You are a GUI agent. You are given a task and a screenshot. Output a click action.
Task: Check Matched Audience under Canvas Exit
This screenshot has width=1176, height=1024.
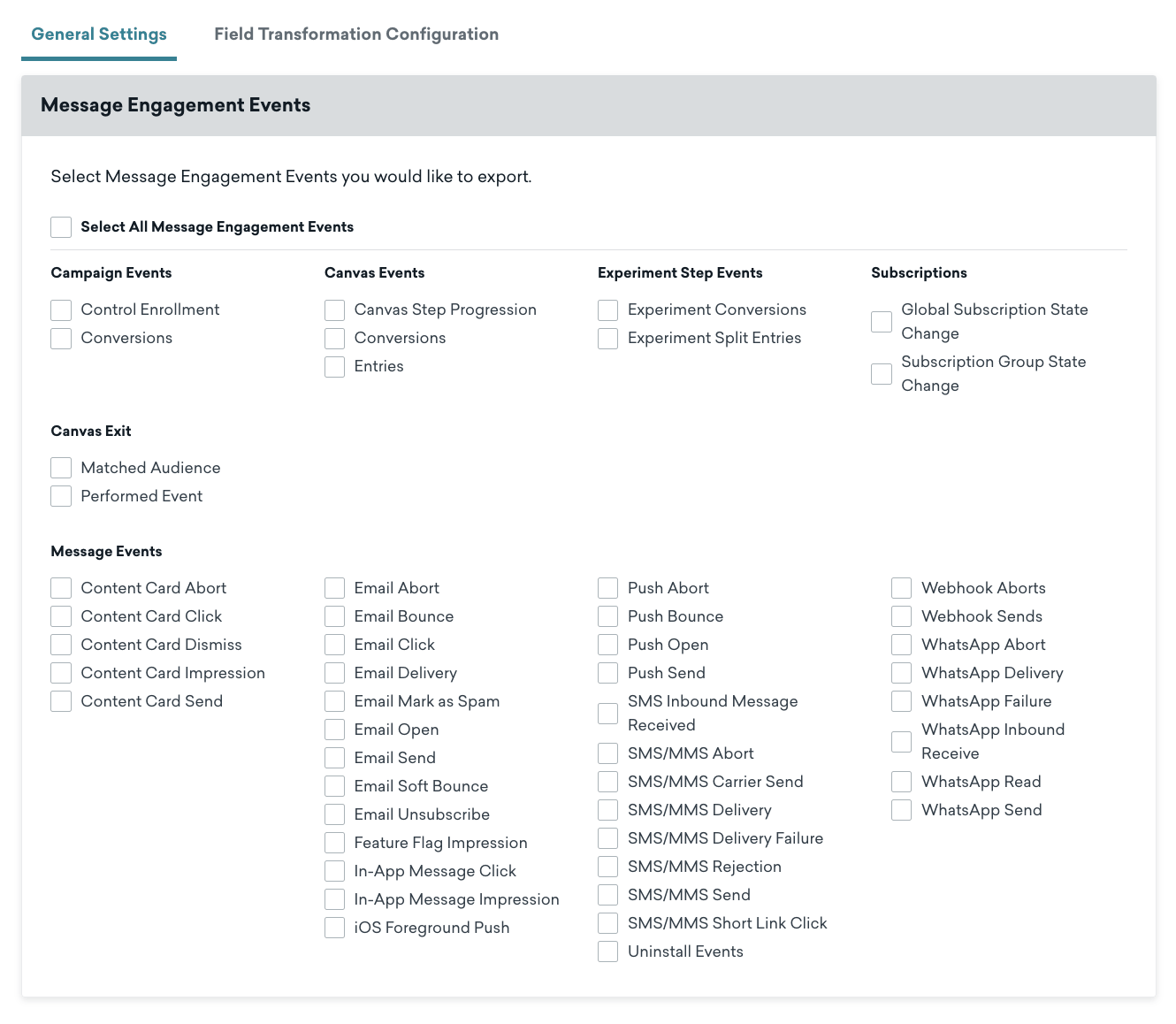click(x=60, y=467)
